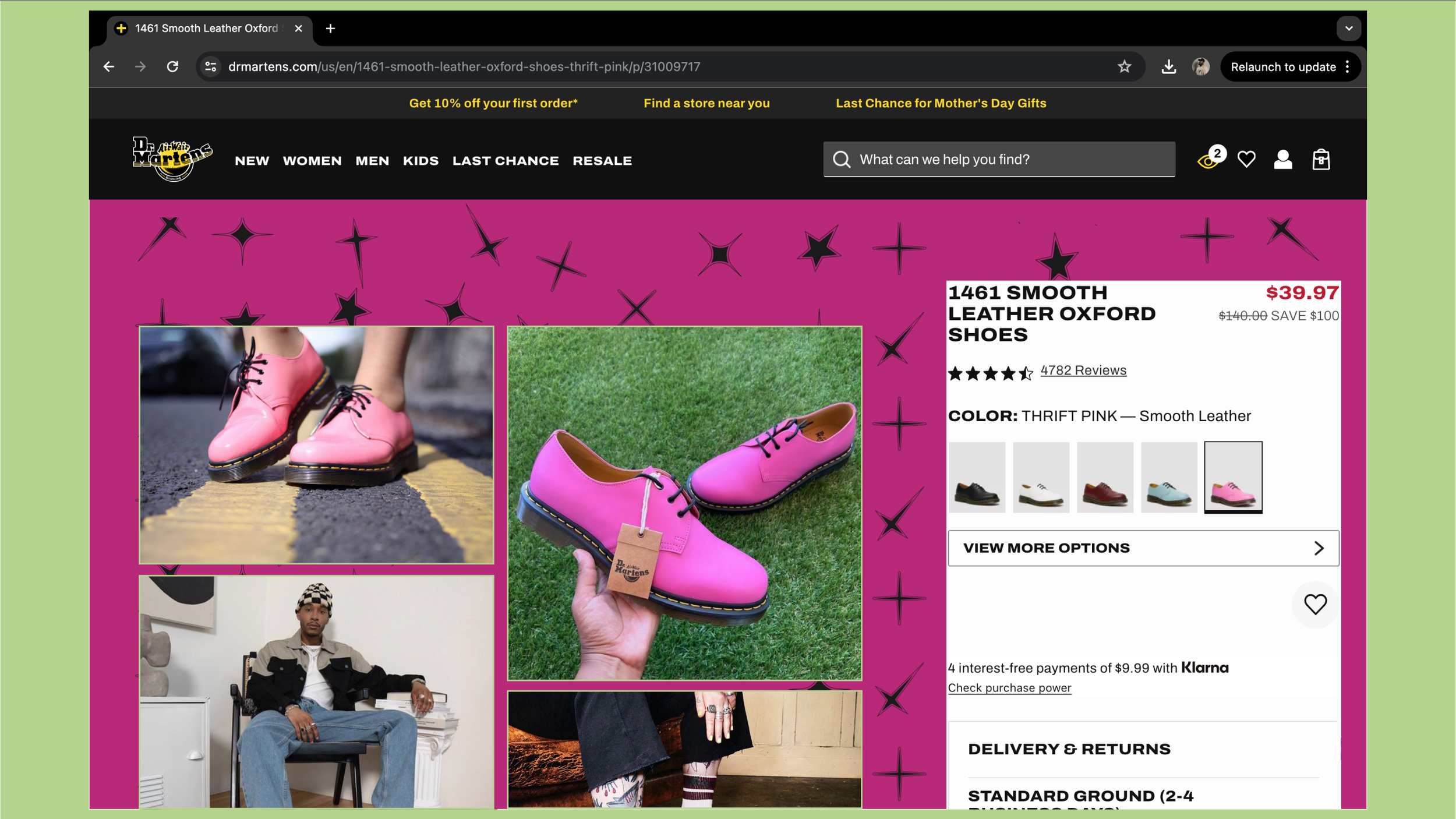Viewport: 1456px width, 819px height.
Task: Open the LAST CHANCE menu
Action: point(506,161)
